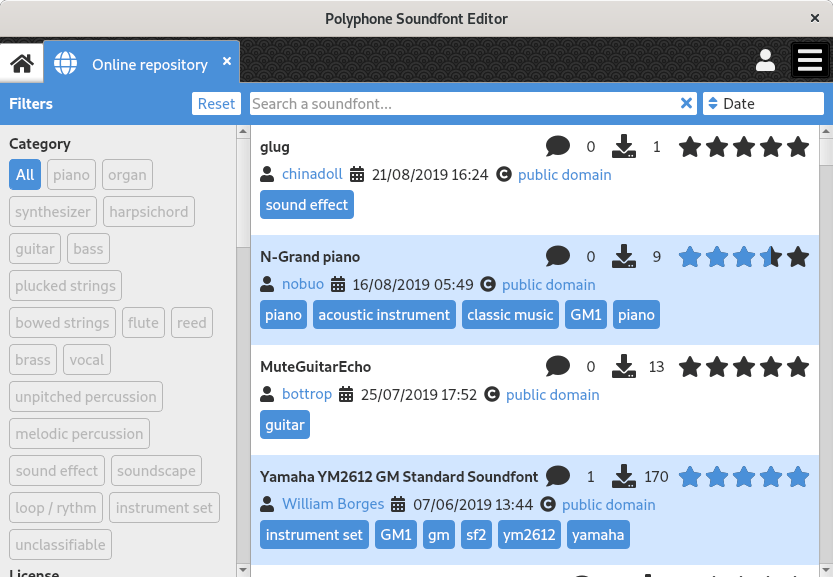Viewport: 833px width, 577px height.
Task: Click the calendar icon next to chinadoll's date
Action: coord(357,174)
